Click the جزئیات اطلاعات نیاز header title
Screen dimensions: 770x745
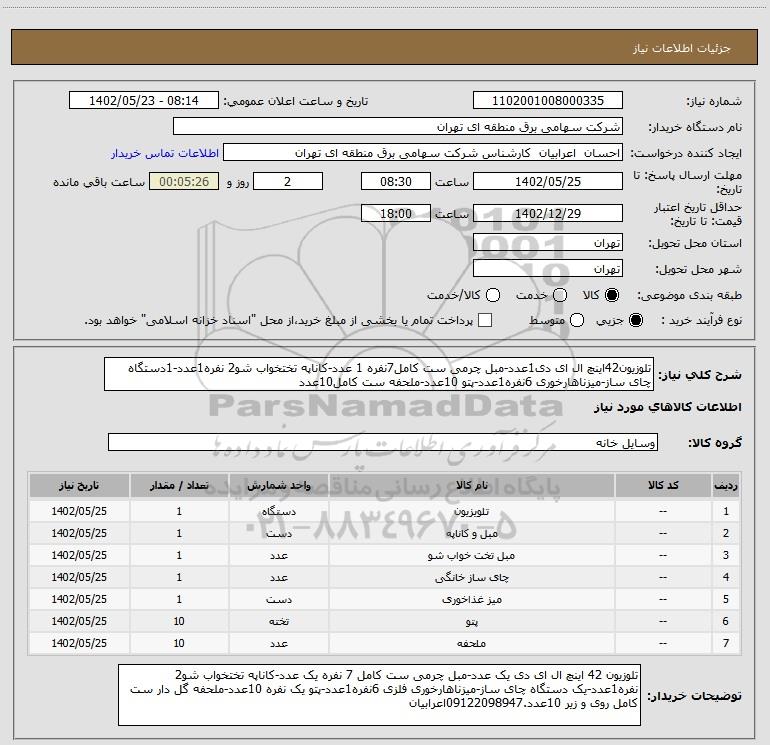(x=681, y=48)
